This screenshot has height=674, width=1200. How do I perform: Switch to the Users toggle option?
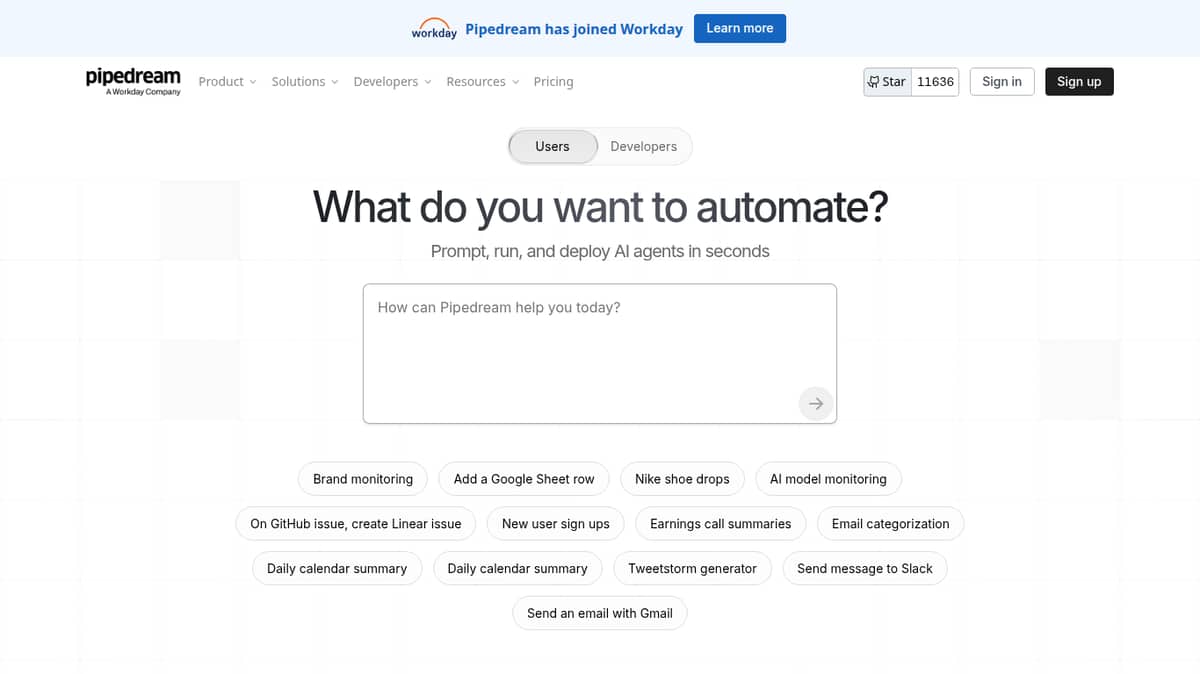552,146
